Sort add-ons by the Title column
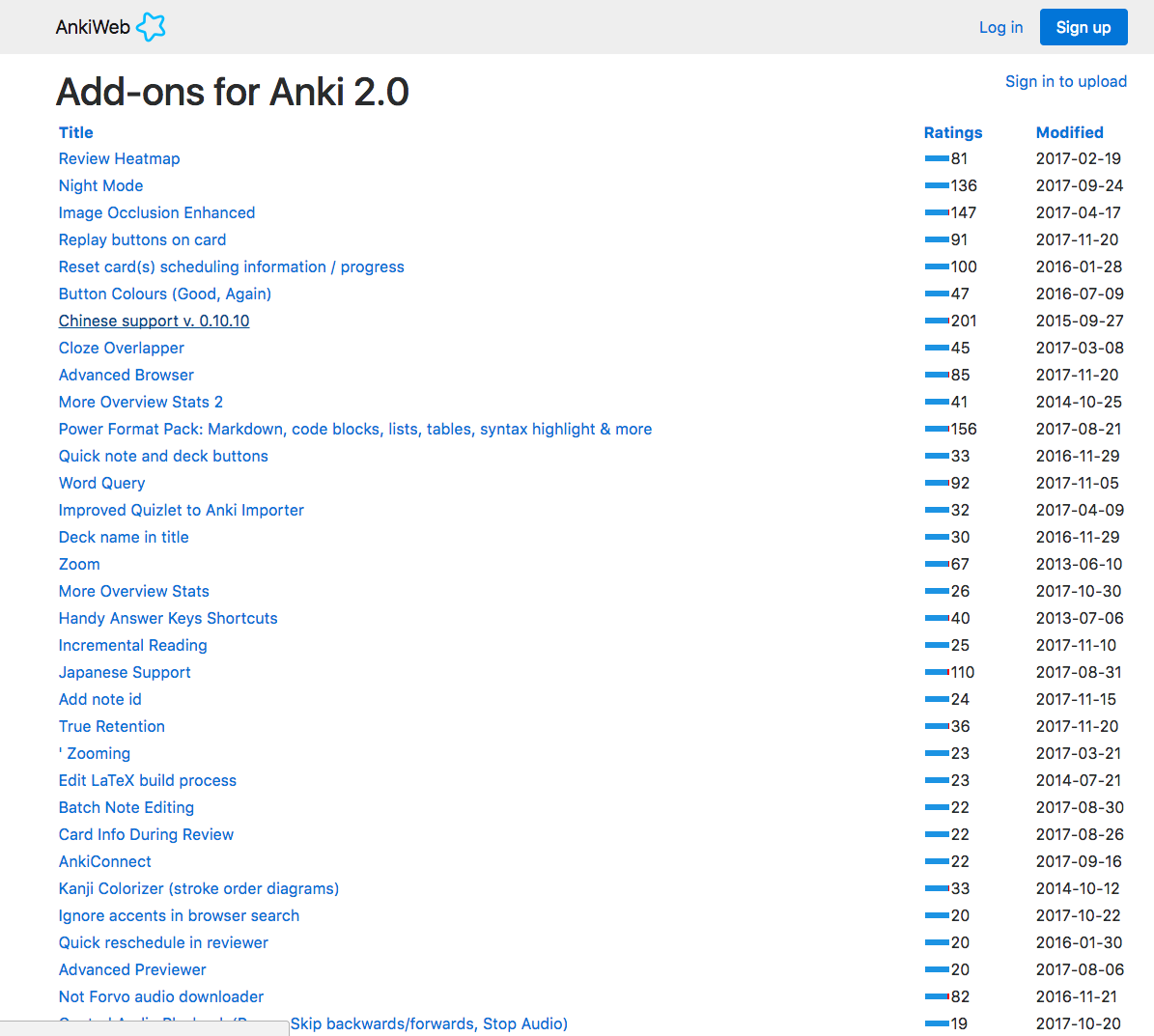 click(x=76, y=132)
